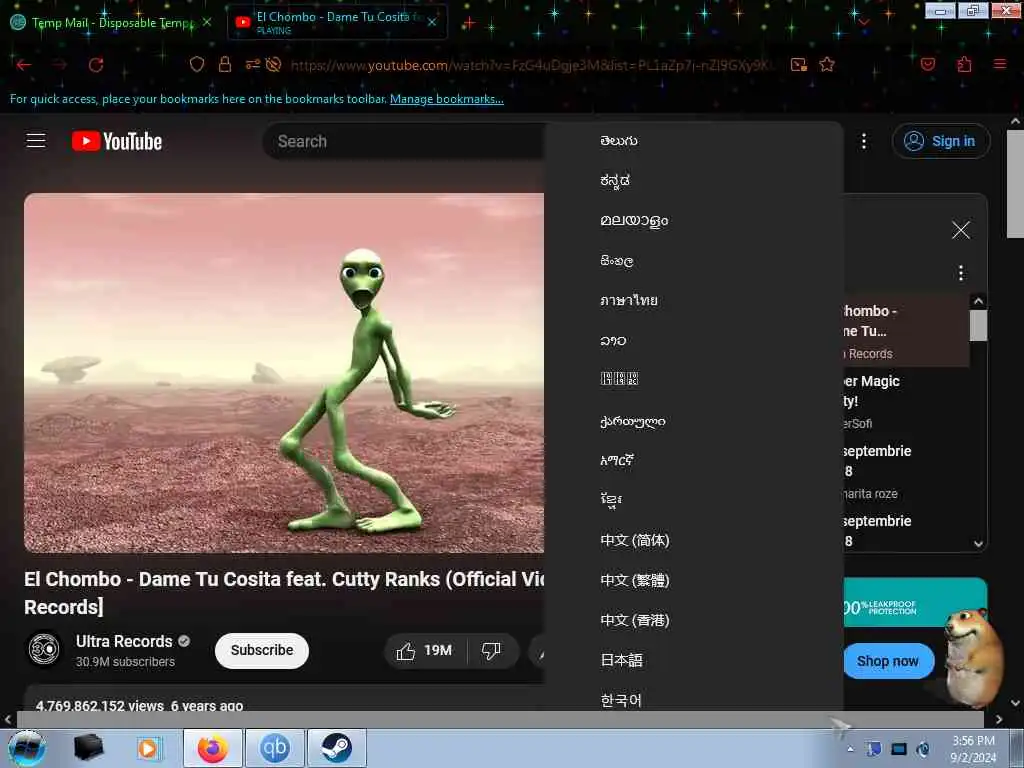Open tracking protection shield icon
Image resolution: width=1024 pixels, height=768 pixels.
tap(197, 64)
